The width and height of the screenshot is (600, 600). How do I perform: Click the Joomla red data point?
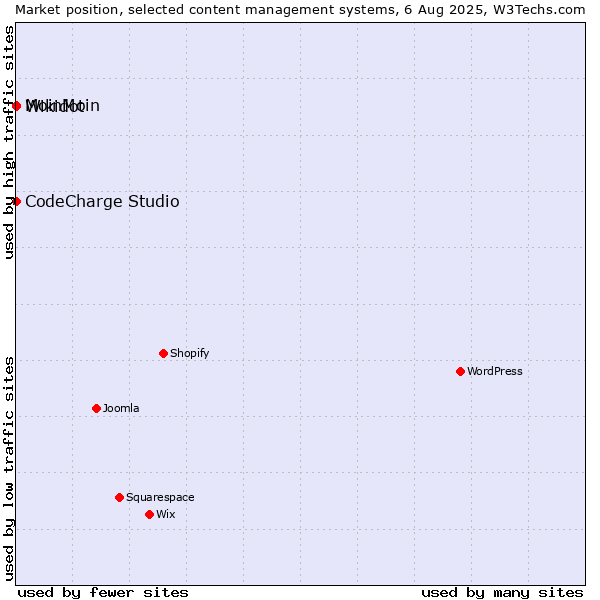(x=96, y=408)
